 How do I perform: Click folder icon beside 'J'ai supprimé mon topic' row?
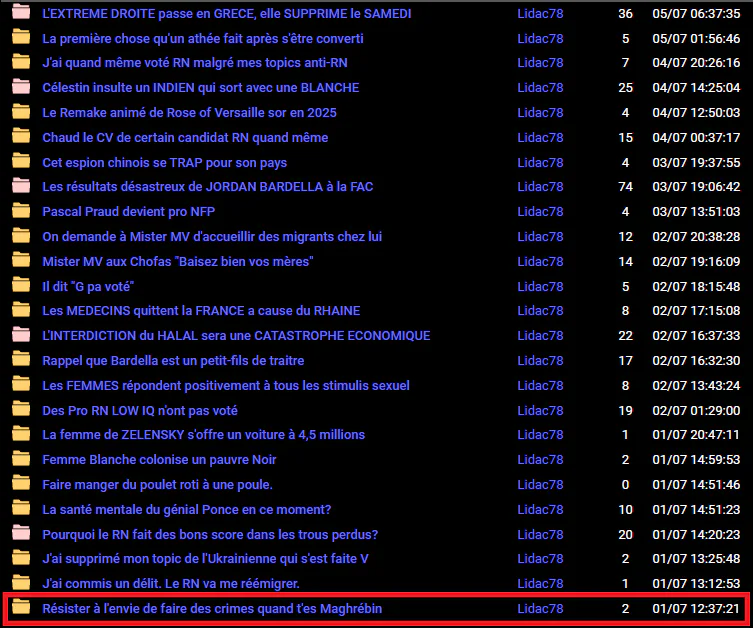tap(21, 557)
